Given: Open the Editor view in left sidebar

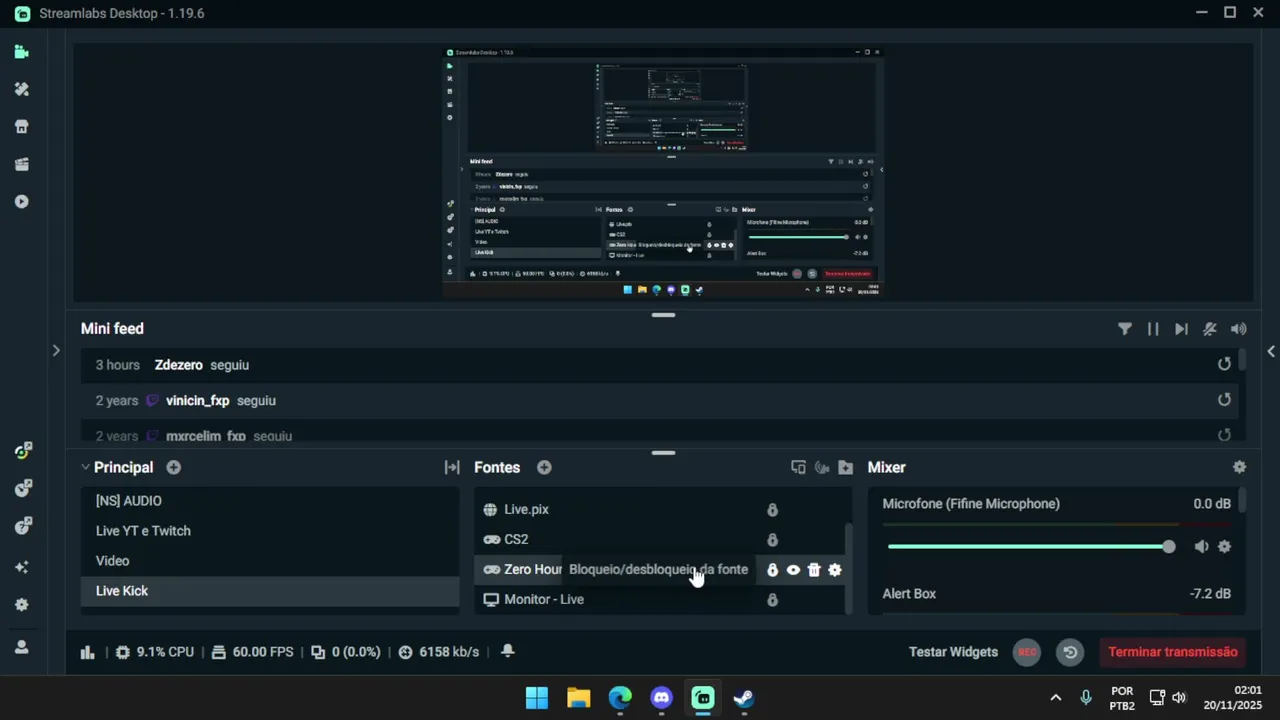Looking at the screenshot, I should [x=22, y=52].
